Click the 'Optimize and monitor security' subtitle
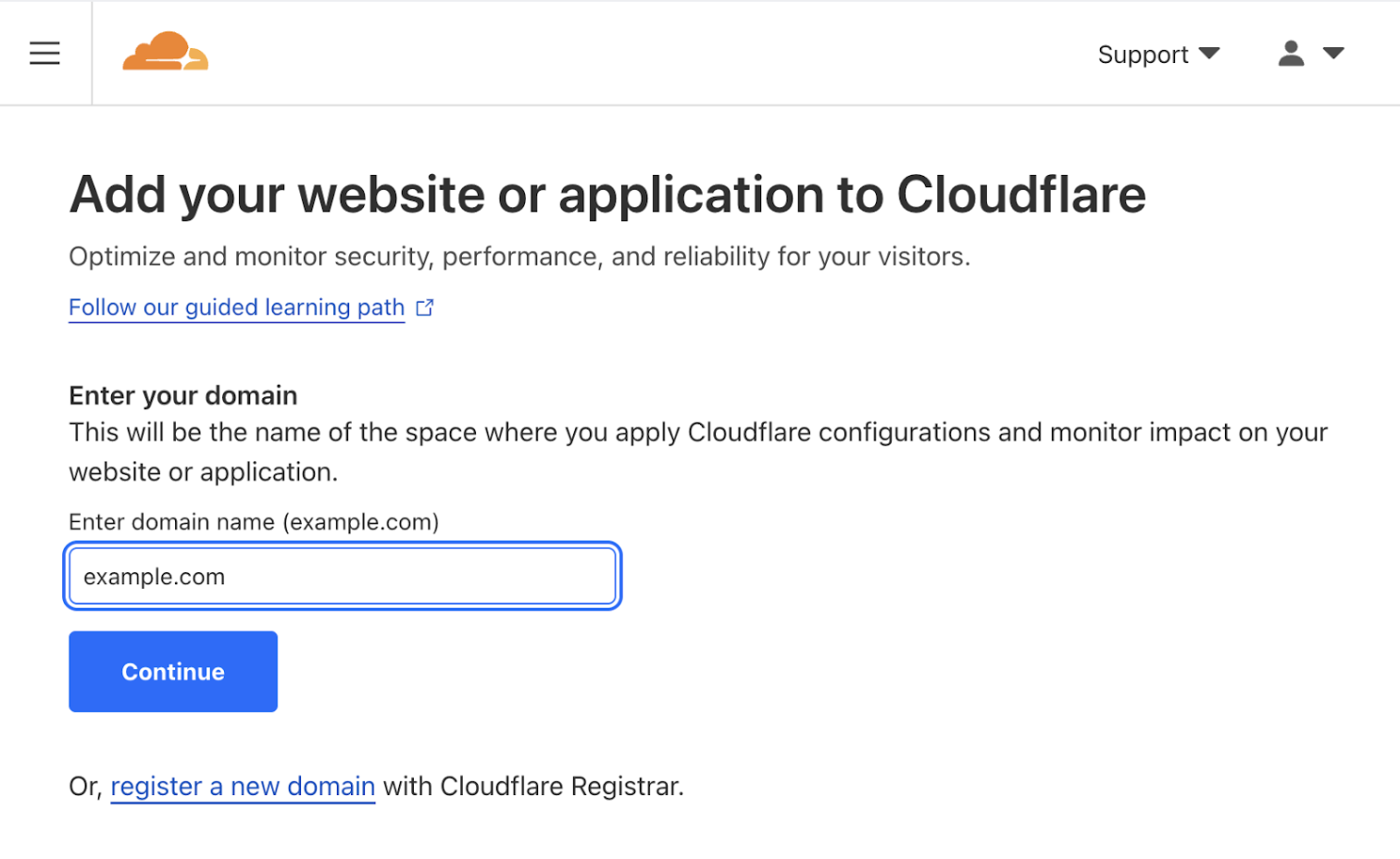1400x859 pixels. point(519,257)
